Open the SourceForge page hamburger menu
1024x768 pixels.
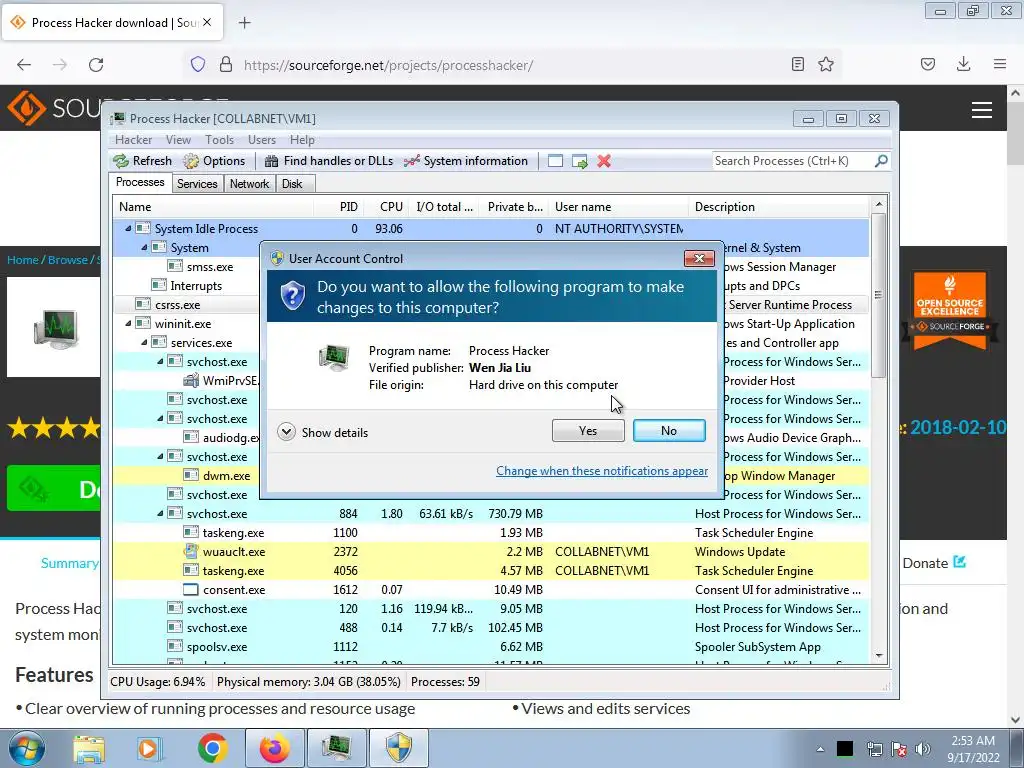(982, 110)
